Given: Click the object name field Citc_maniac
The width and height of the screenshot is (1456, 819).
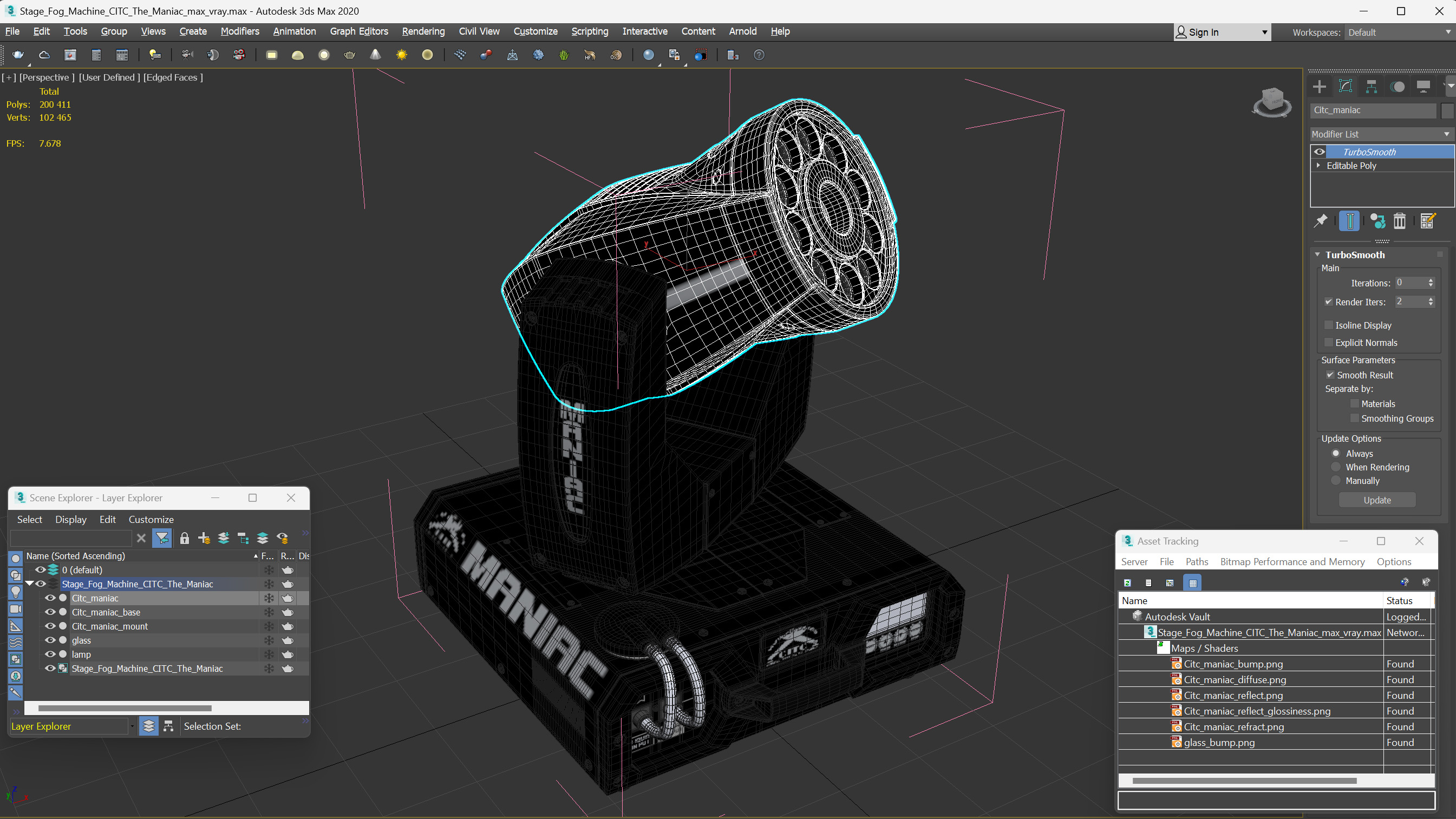Looking at the screenshot, I should click(1373, 110).
